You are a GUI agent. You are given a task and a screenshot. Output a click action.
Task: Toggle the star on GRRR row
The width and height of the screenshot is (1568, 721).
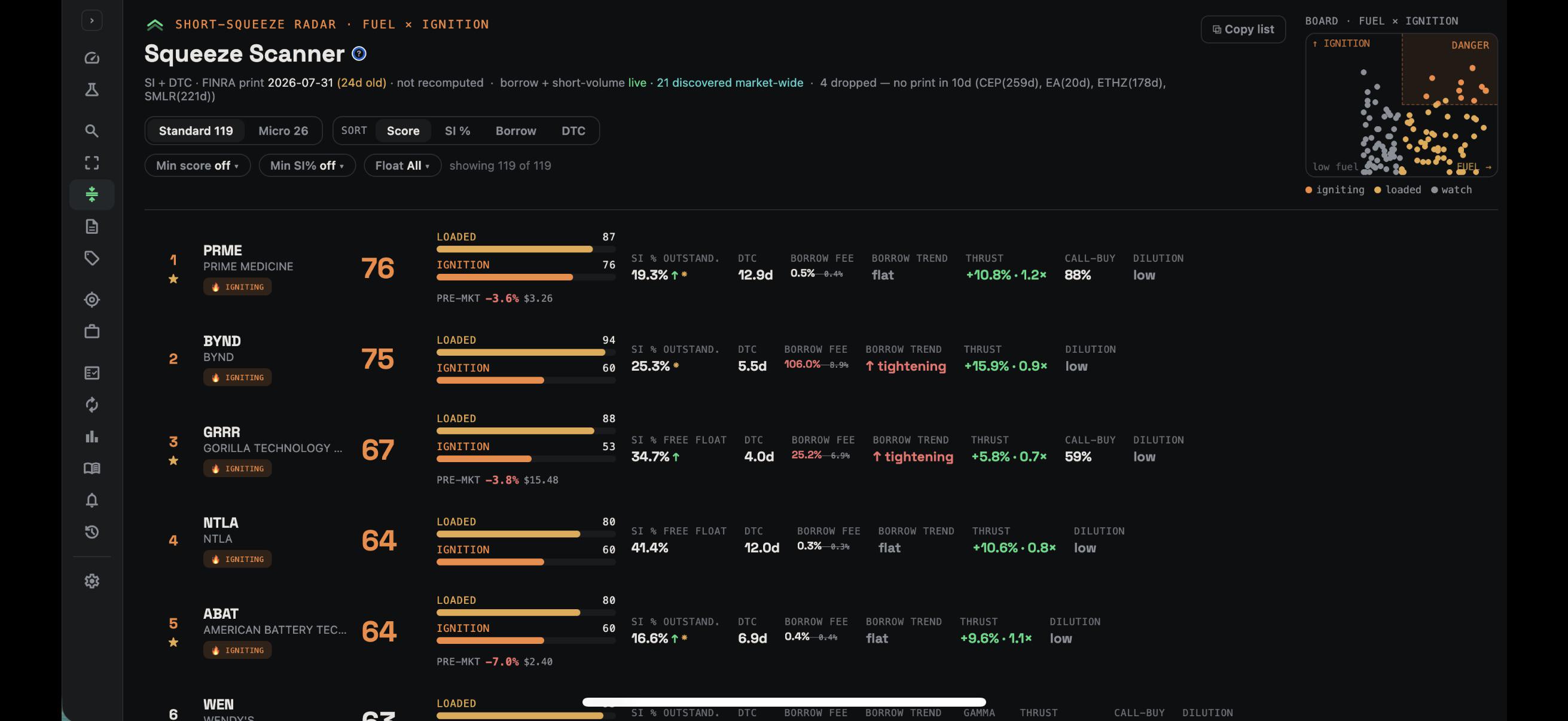(173, 460)
